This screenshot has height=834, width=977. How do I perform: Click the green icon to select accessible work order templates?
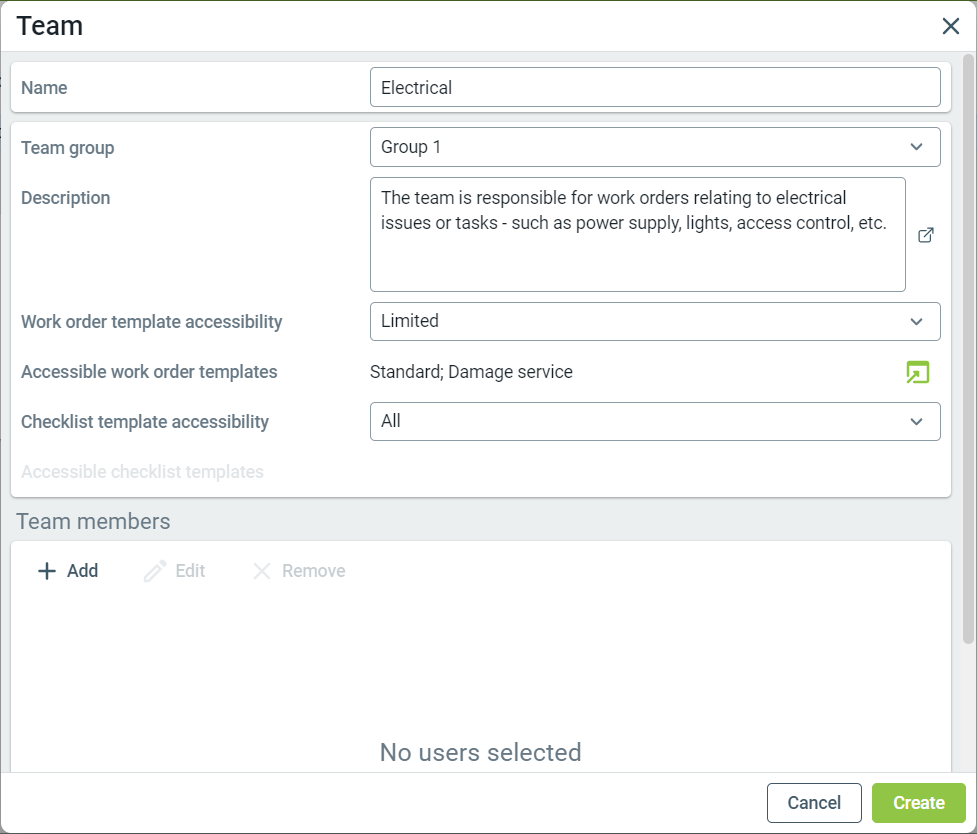click(917, 372)
